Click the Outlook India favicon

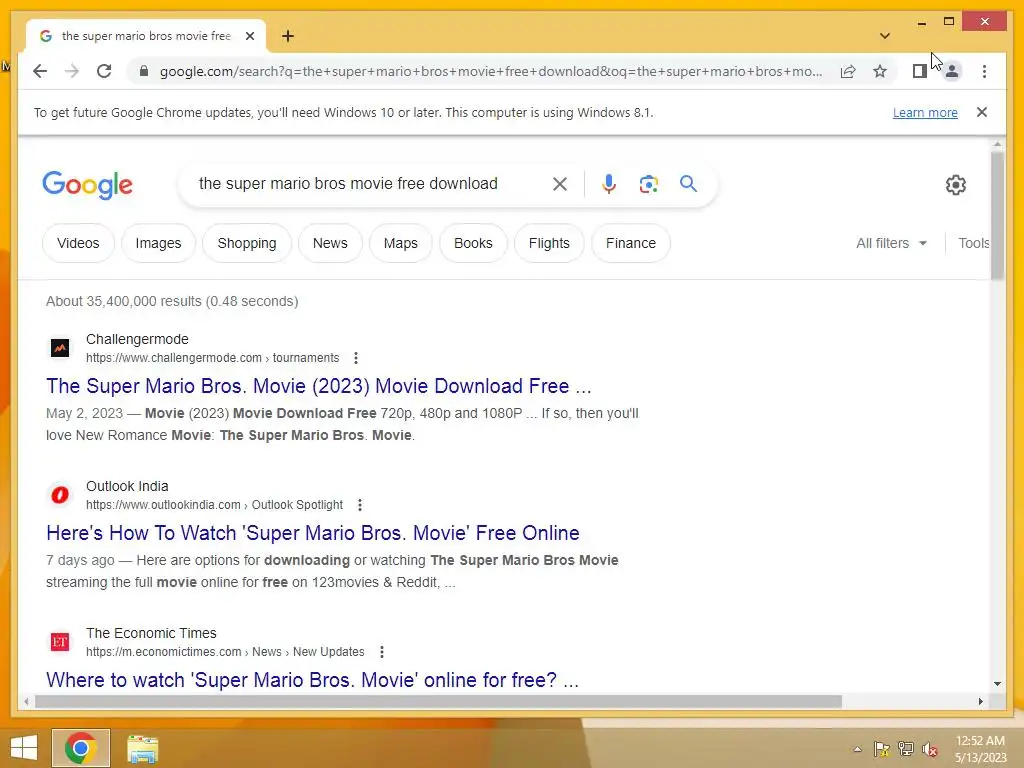click(x=60, y=495)
